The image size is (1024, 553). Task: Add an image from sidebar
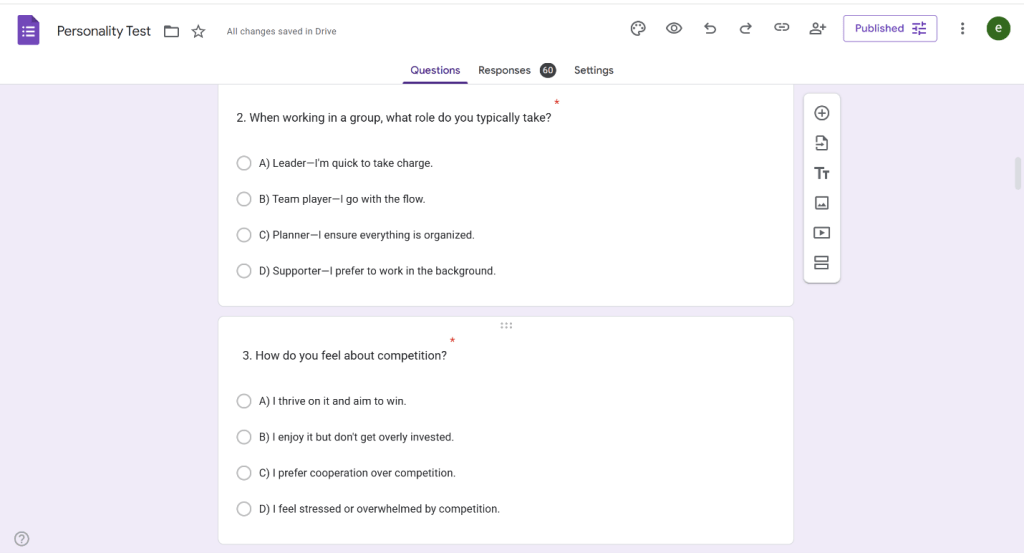(x=822, y=203)
